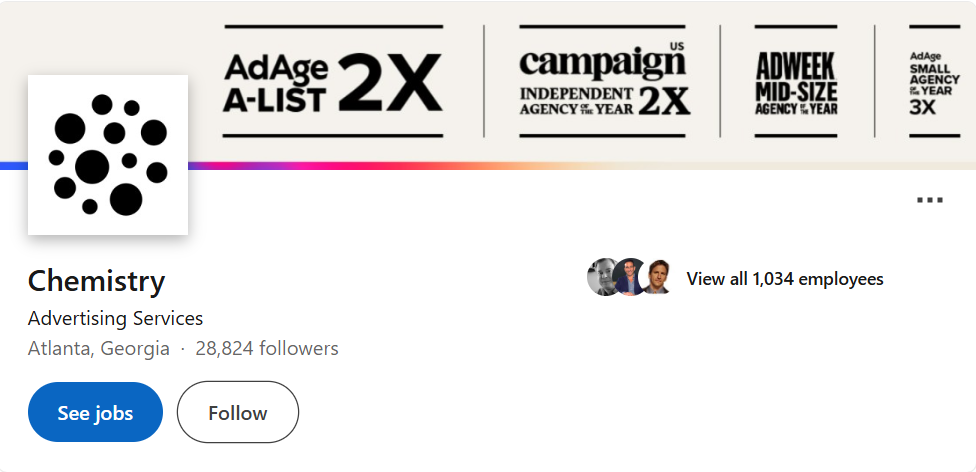
Task: Open the View all 1,034 employees link
Action: tap(784, 279)
